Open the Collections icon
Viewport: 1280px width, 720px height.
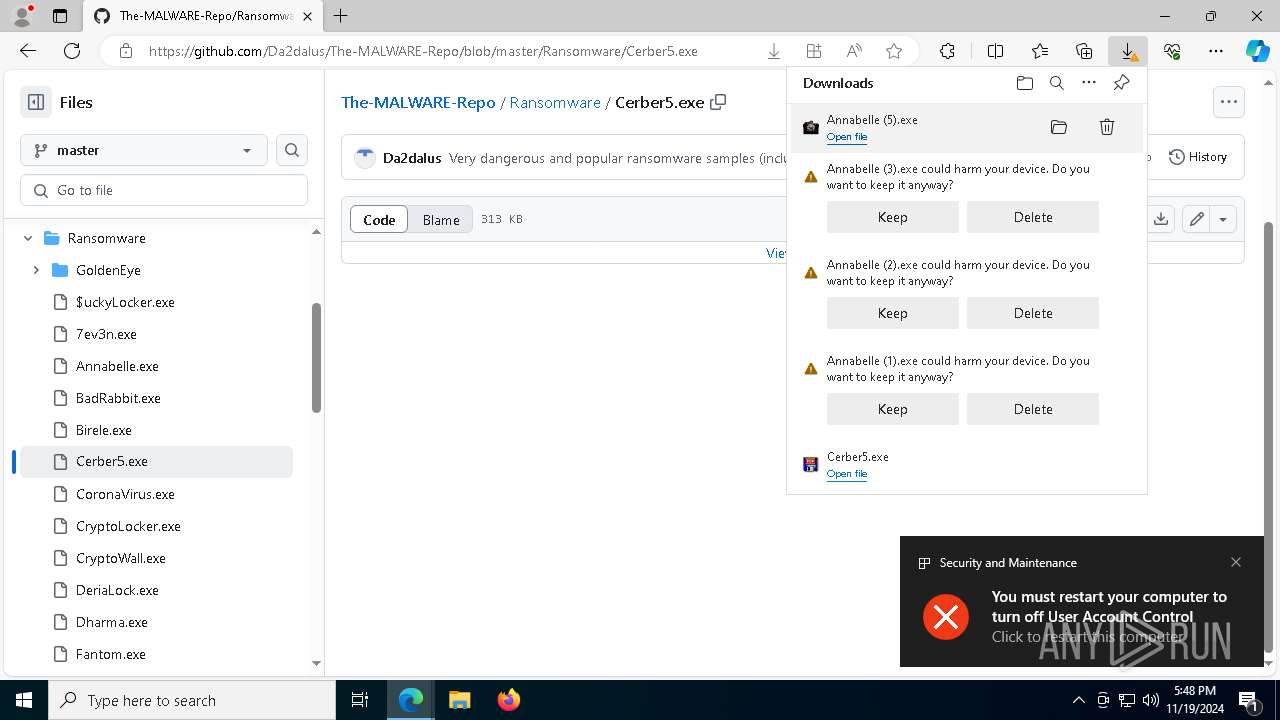click(1084, 51)
